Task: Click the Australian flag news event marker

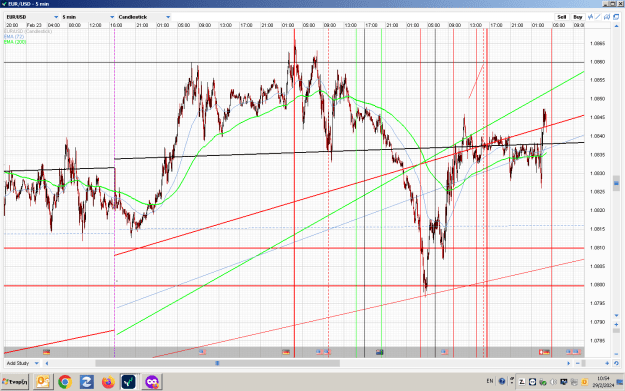Action: click(x=379, y=352)
